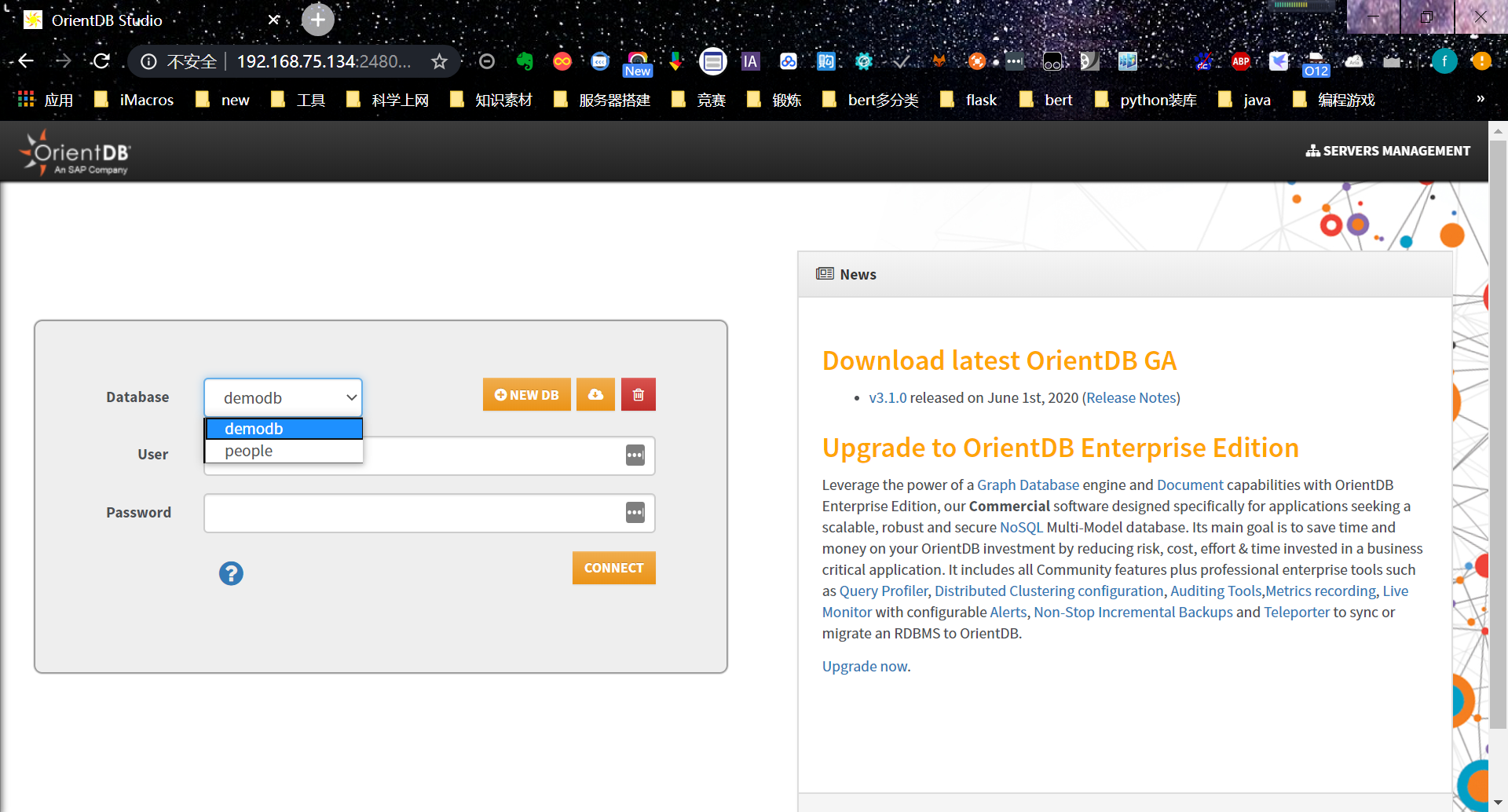Click the extension icon with O12 badge
The height and width of the screenshot is (812, 1508).
point(1316,63)
